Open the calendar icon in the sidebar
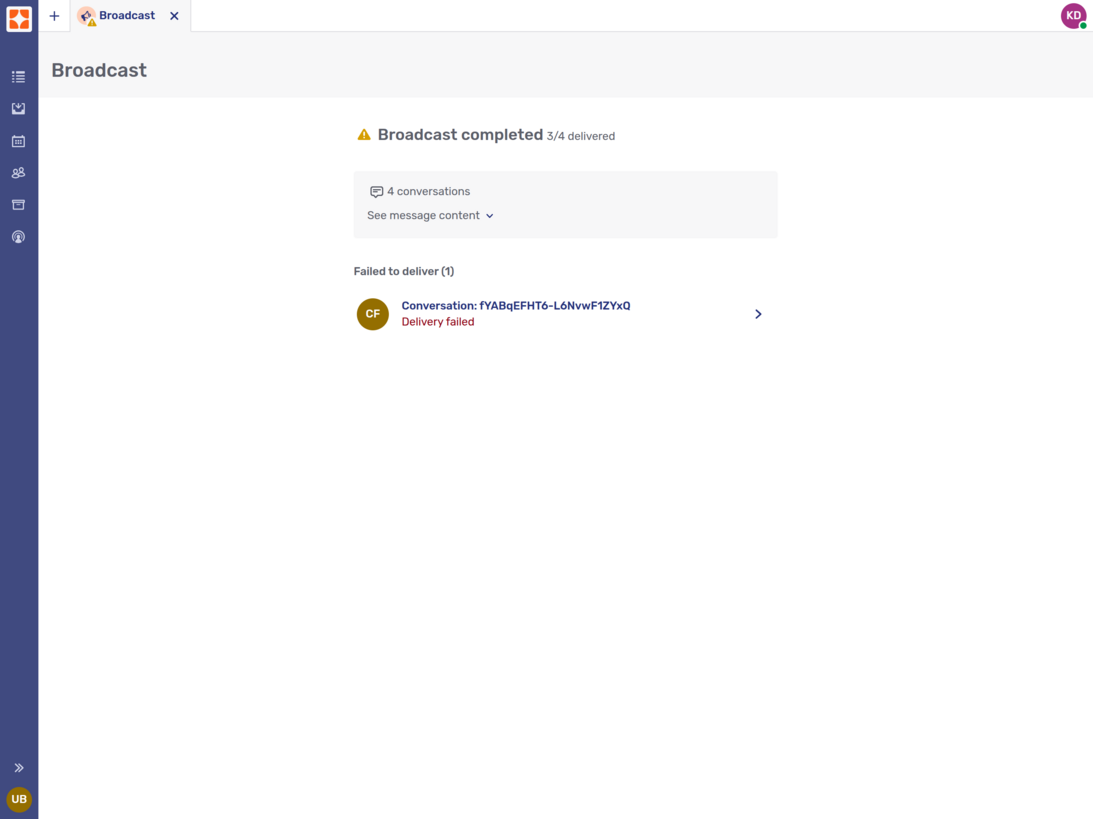 [x=18, y=141]
